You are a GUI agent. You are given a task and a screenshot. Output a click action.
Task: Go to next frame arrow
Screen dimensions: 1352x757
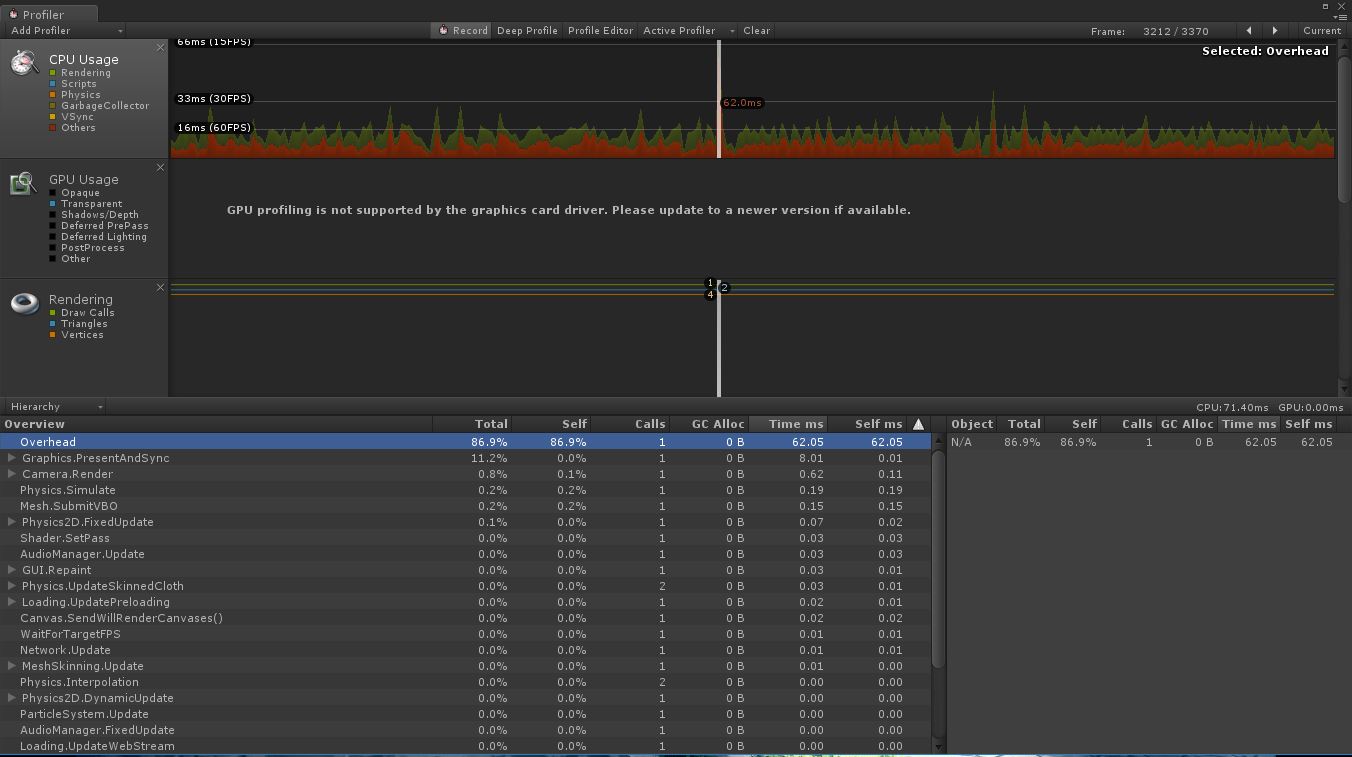(x=1274, y=31)
